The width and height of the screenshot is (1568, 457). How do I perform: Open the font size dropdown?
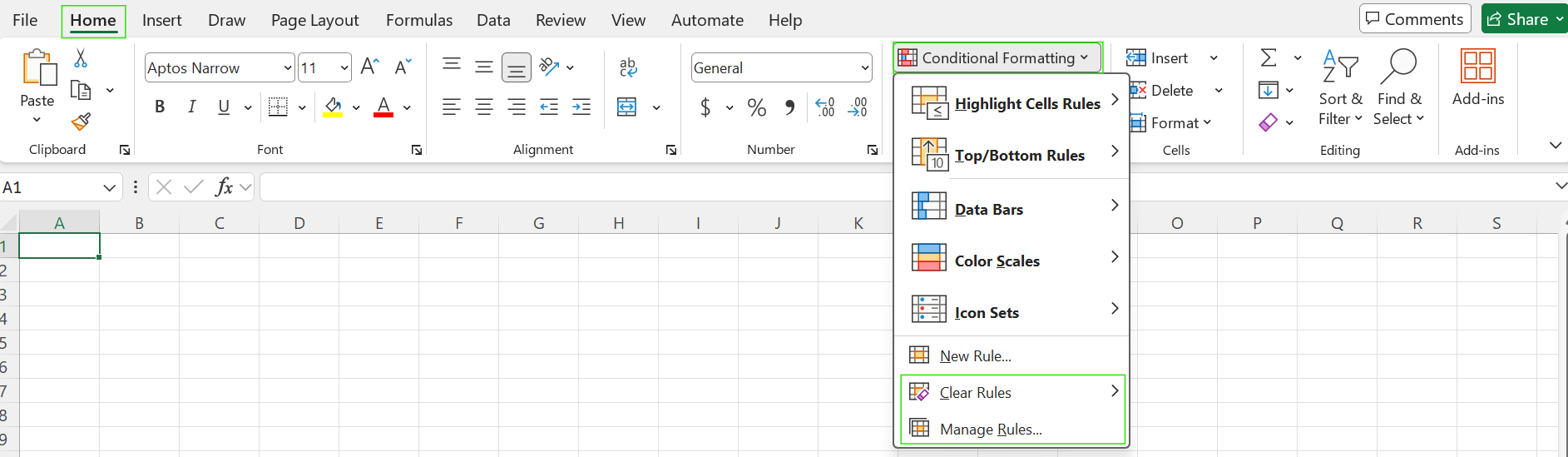344,68
